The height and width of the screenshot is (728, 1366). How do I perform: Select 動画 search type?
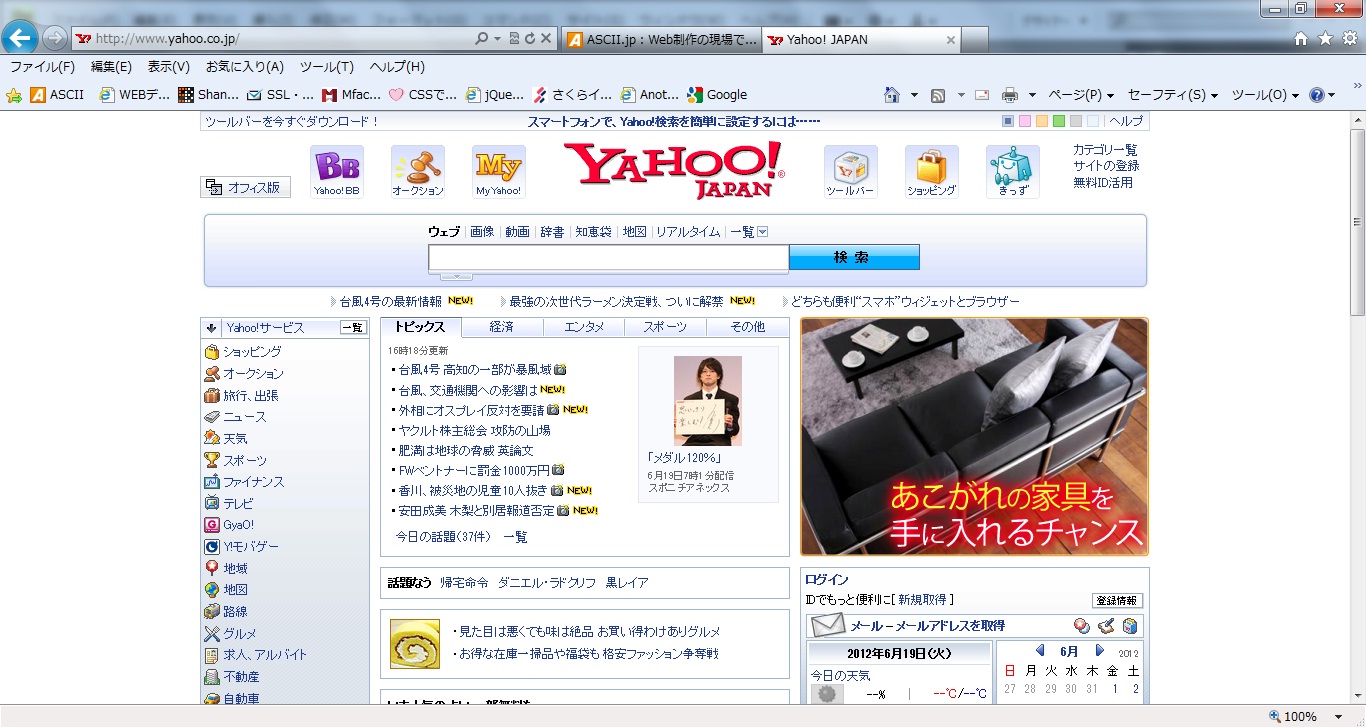[x=517, y=232]
